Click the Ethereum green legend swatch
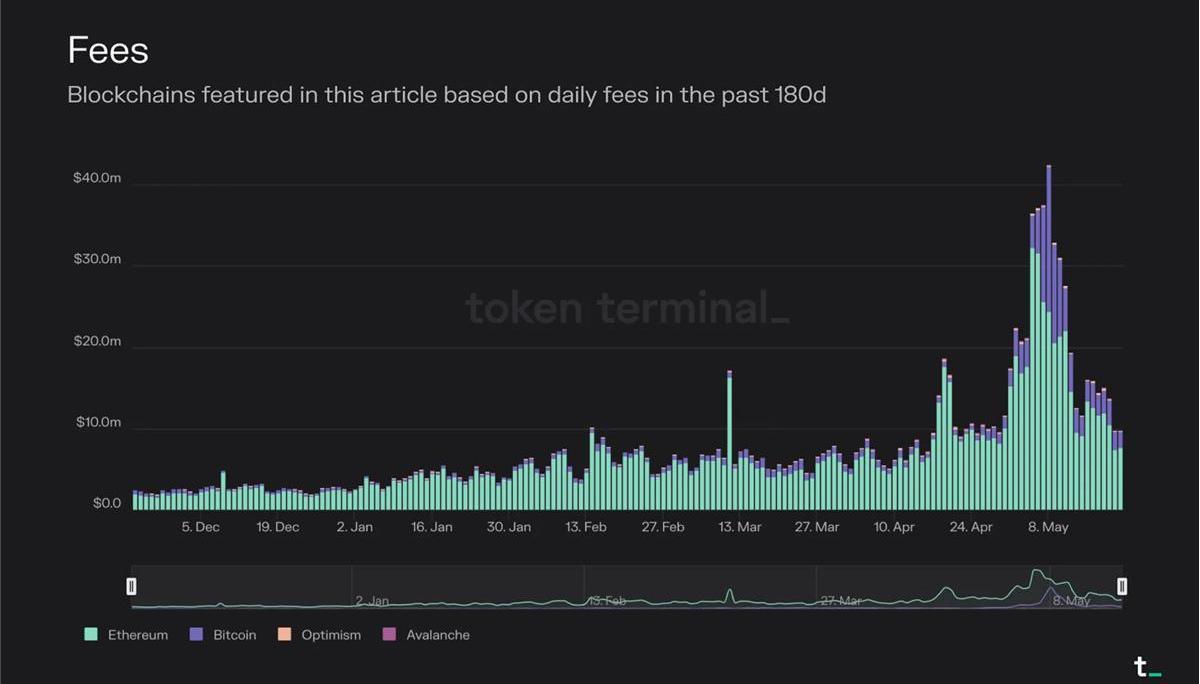 click(x=91, y=635)
